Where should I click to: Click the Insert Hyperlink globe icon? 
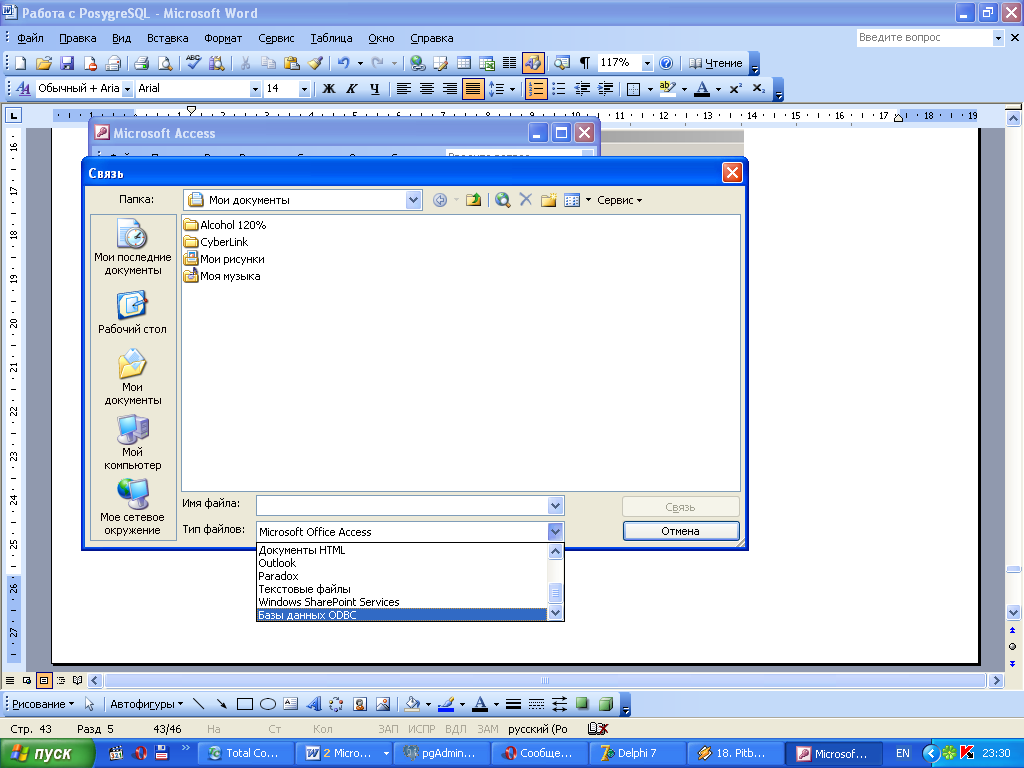click(417, 63)
